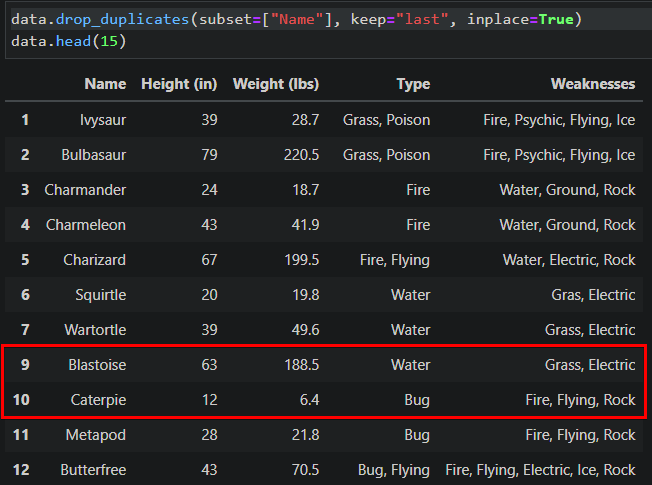
Task: Select the Name column header
Action: (x=105, y=84)
